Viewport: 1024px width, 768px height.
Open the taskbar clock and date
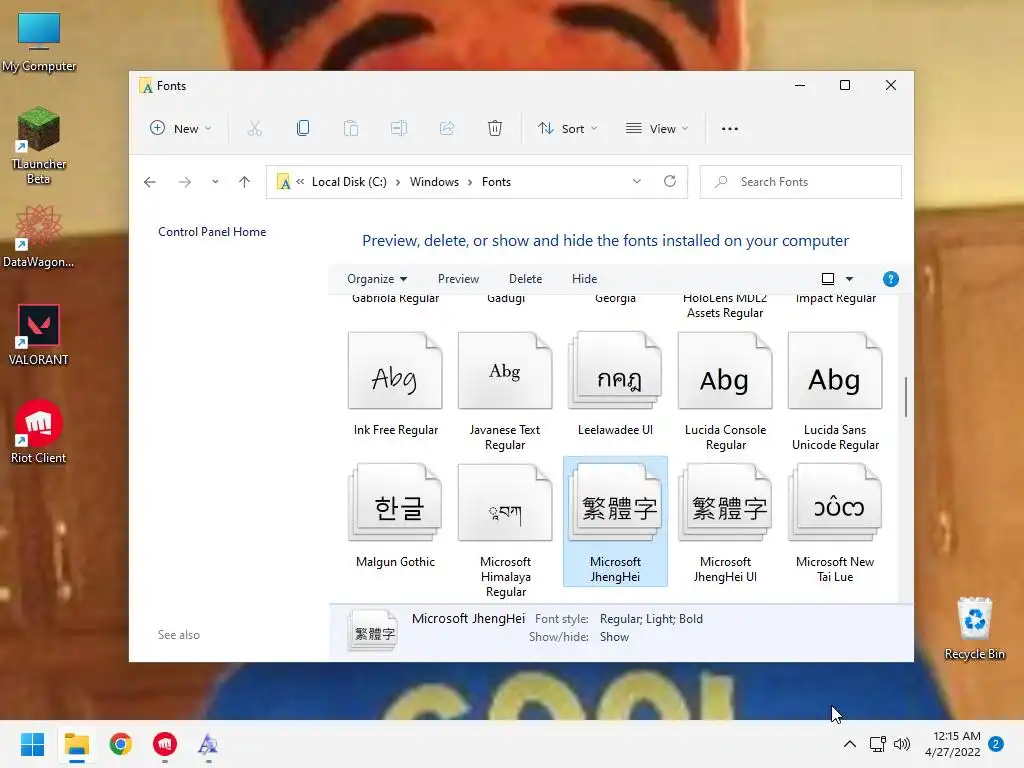click(x=953, y=744)
